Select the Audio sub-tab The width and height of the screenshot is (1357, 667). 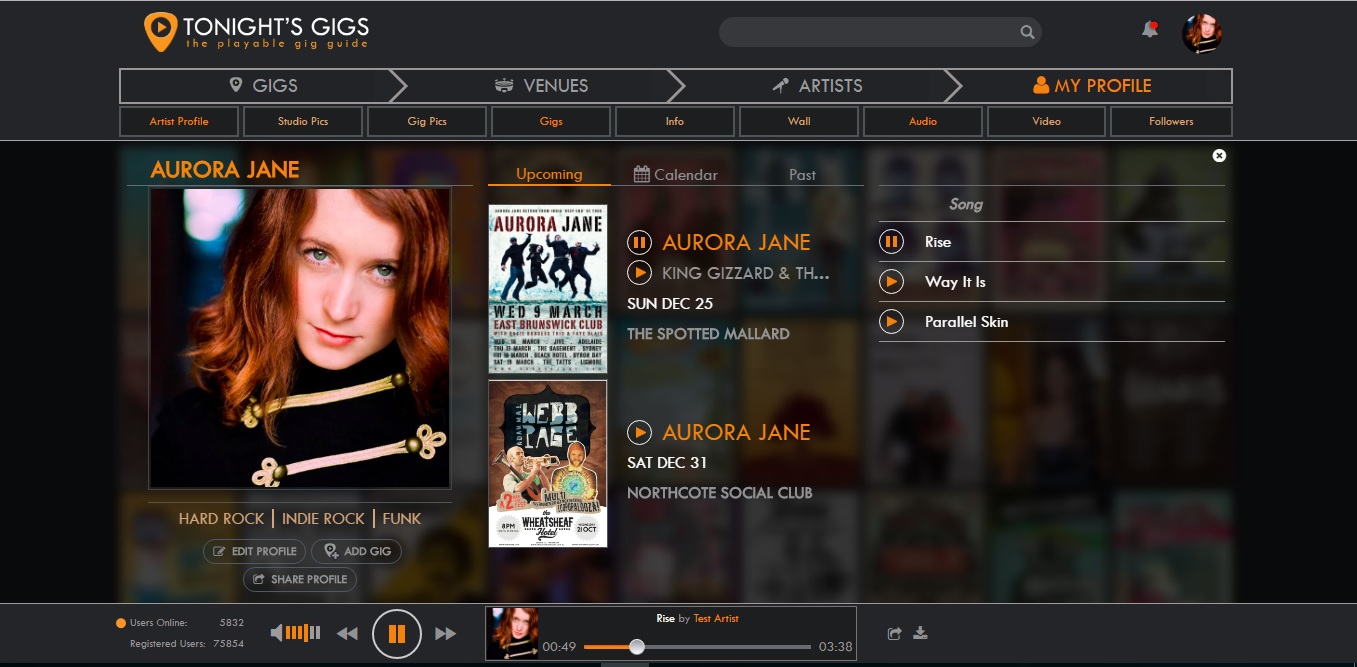pos(923,121)
